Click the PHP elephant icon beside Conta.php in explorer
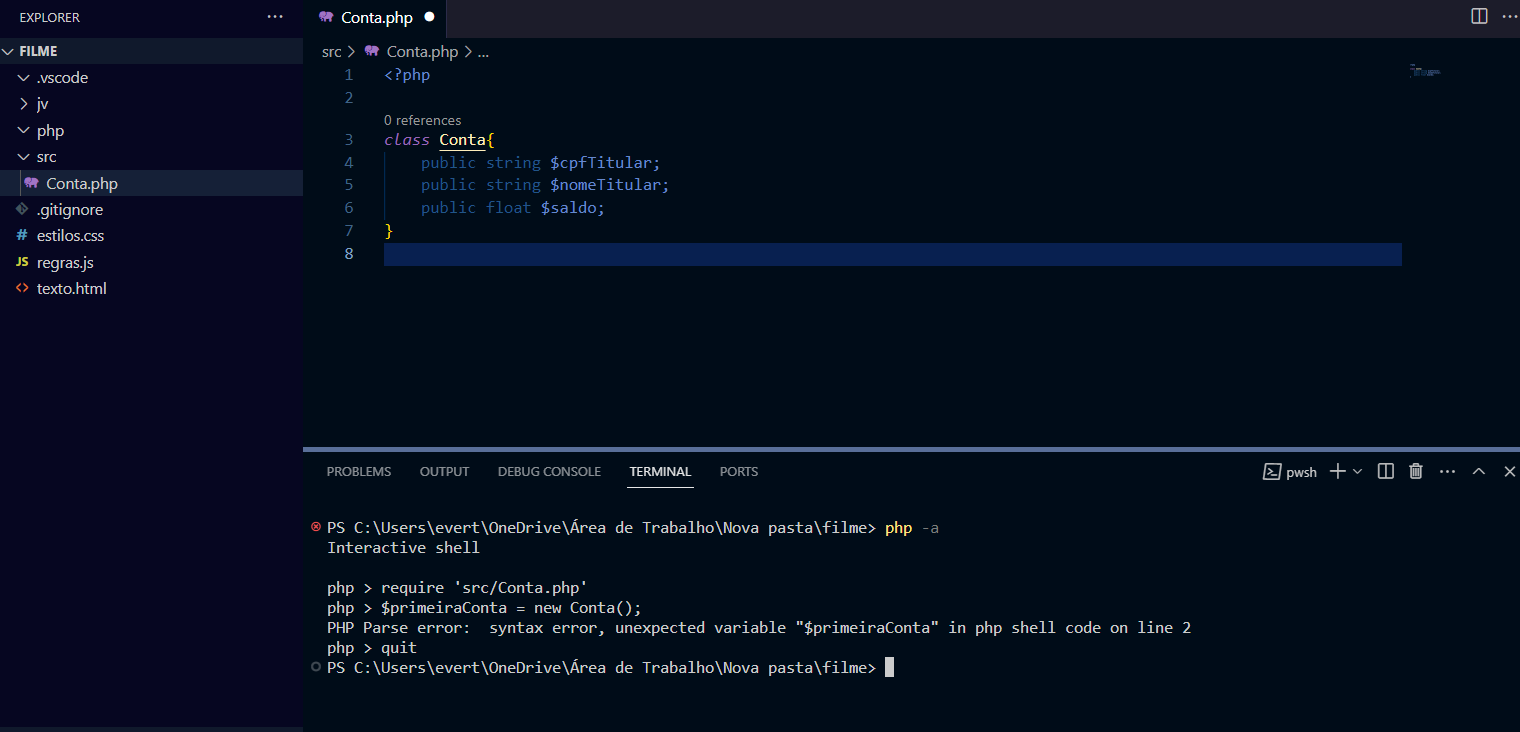 (x=32, y=183)
